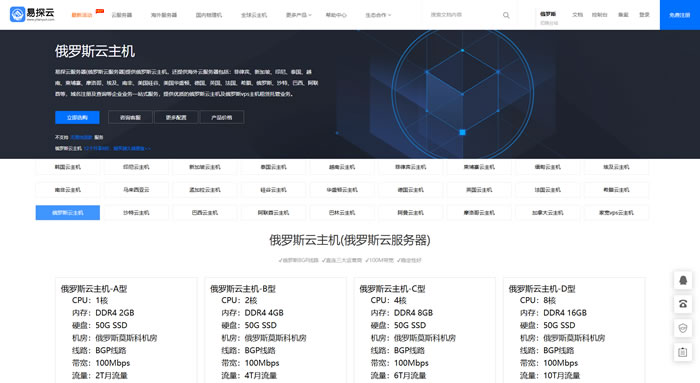Select the highlighted 俄罗斯云主机 tab
700x383 pixels.
point(68,212)
